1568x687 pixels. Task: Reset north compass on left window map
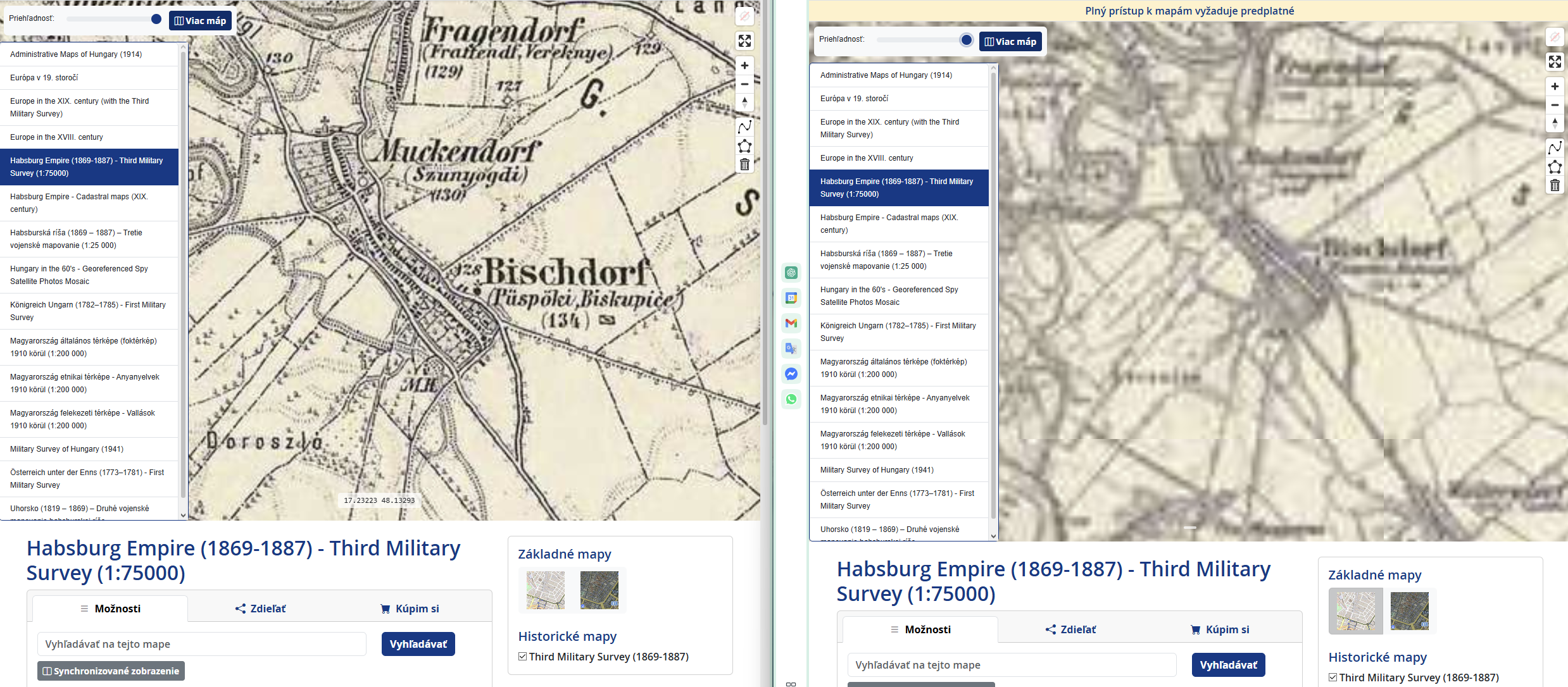click(x=744, y=102)
